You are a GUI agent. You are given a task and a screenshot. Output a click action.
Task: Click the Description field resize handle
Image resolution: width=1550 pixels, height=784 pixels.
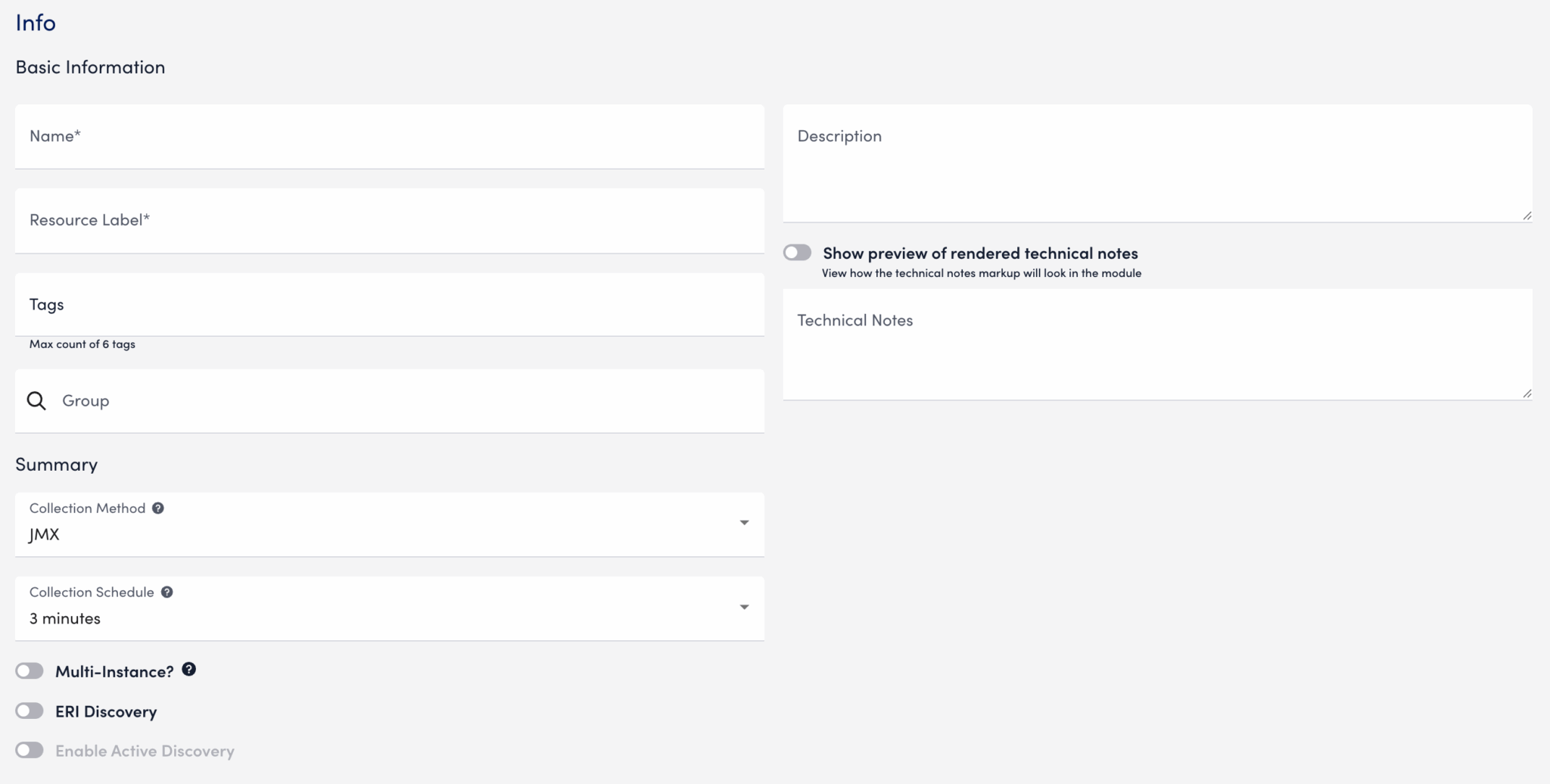[x=1527, y=216]
